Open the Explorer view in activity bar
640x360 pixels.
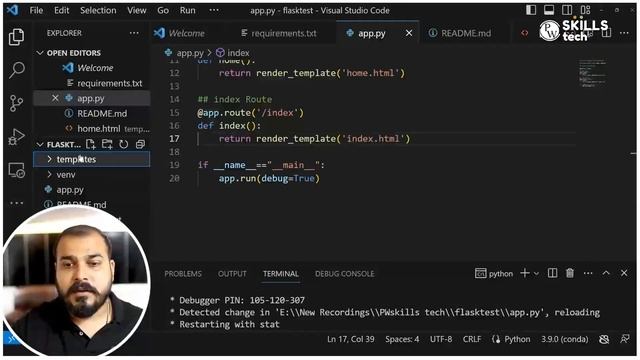[x=17, y=37]
